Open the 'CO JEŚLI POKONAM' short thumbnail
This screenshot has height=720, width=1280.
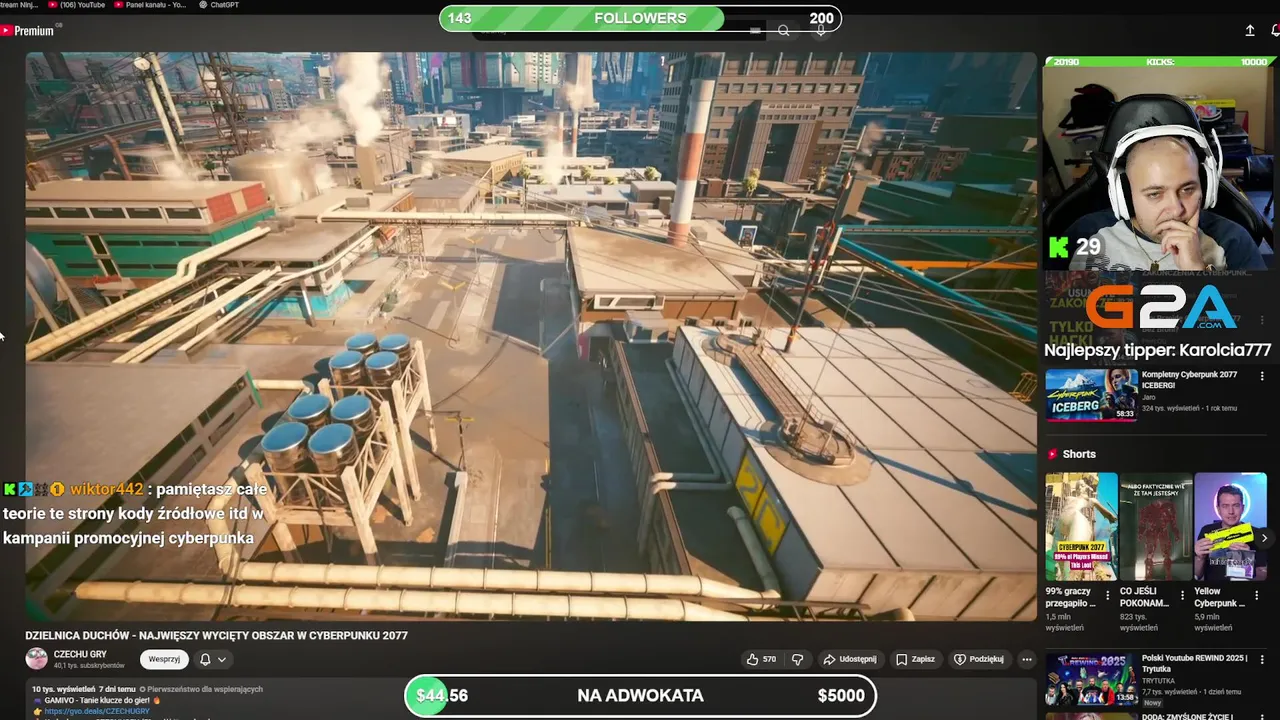(x=1156, y=526)
